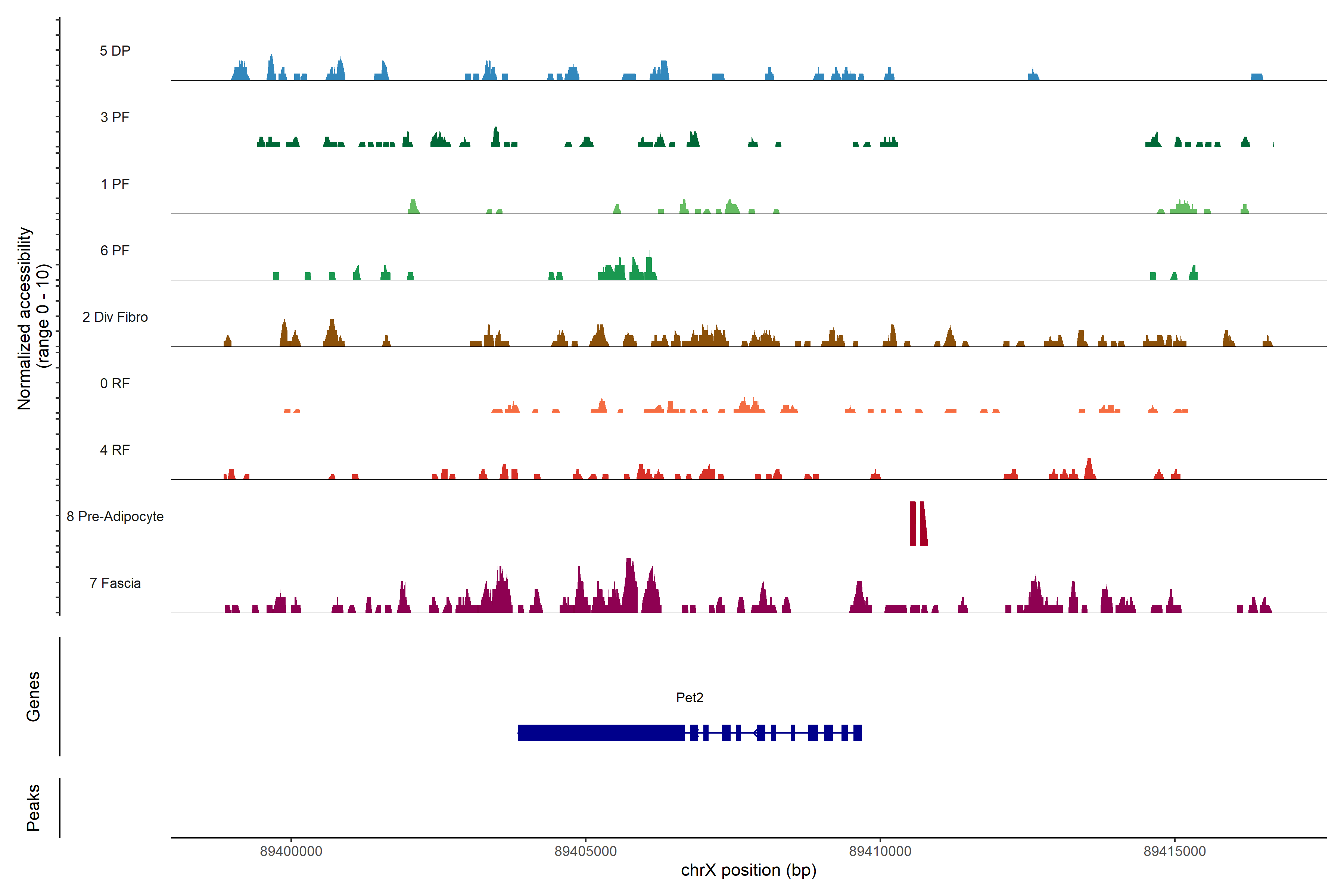Click the chrX position (bp) axis title

click(749, 870)
